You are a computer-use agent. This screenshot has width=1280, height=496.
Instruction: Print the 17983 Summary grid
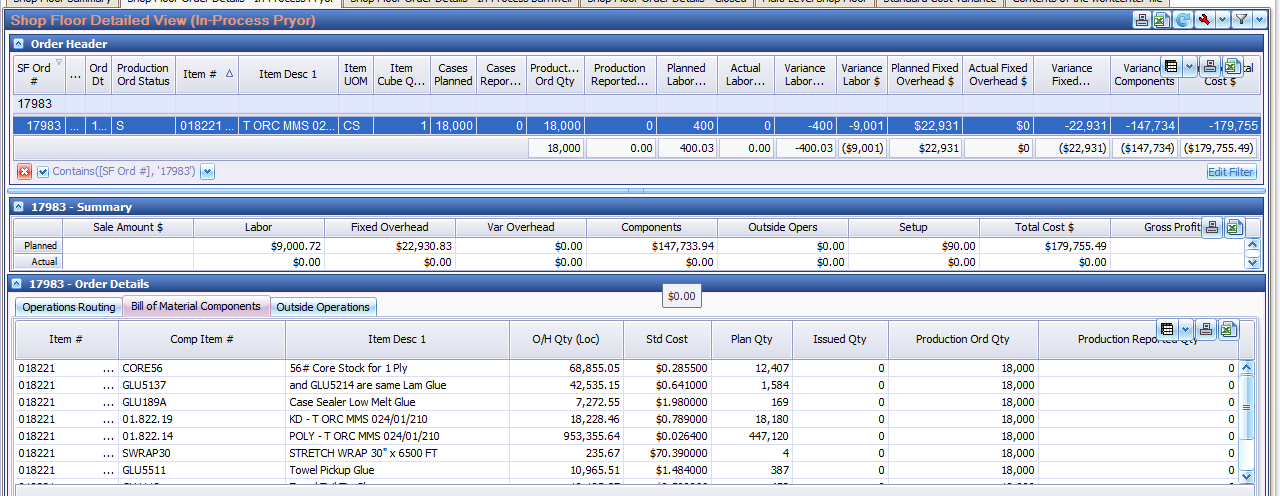pyautogui.click(x=1211, y=227)
